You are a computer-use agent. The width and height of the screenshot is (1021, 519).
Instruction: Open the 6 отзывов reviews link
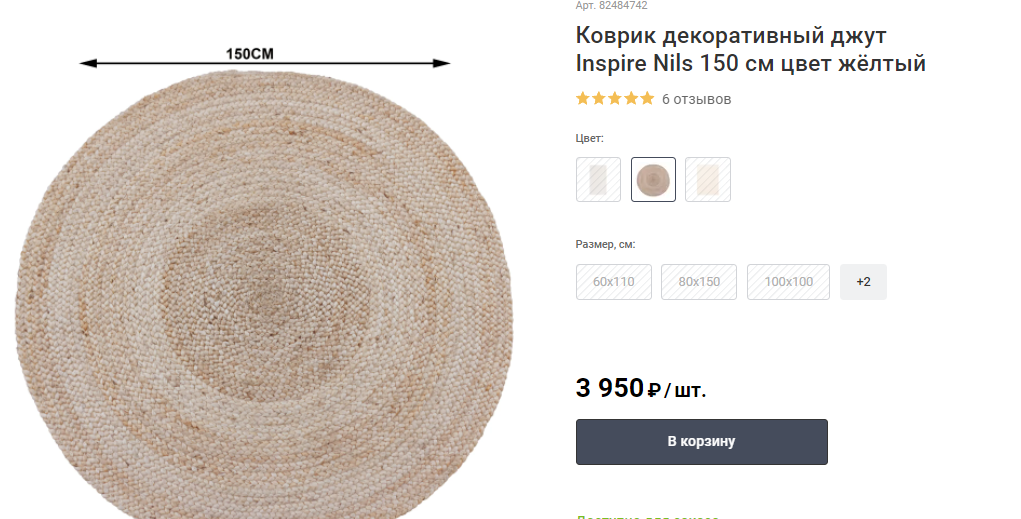(x=696, y=99)
